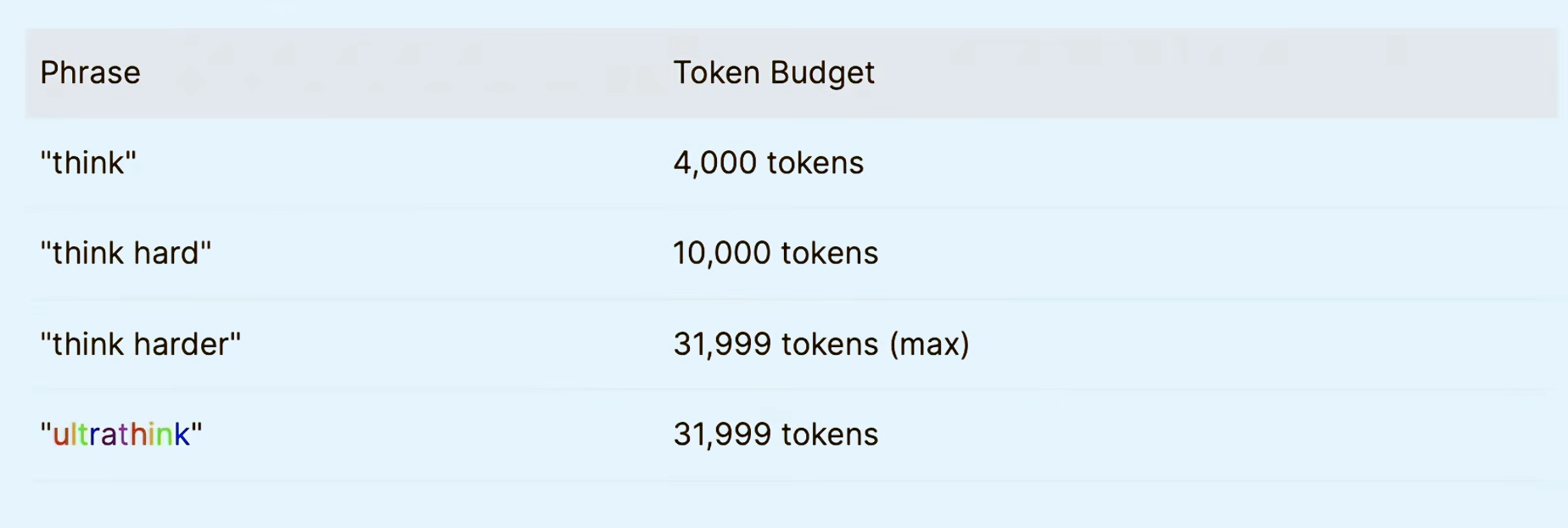Select the "think hard" phrase cell
This screenshot has width=1568, height=528.
(x=126, y=253)
